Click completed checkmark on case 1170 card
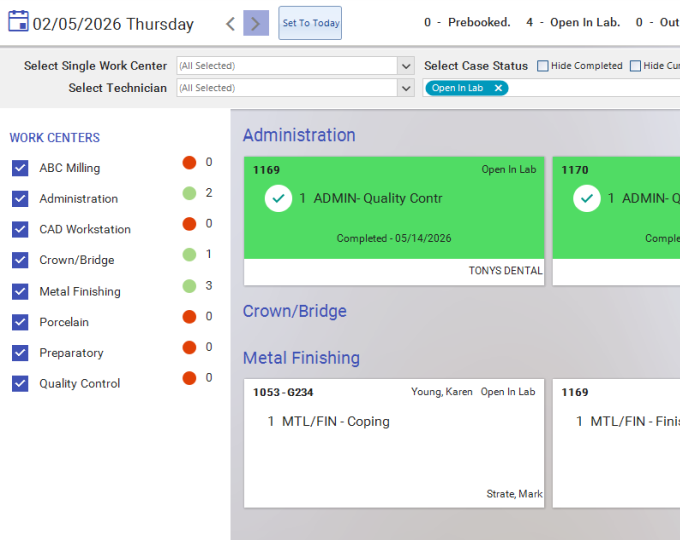The image size is (680, 540). click(x=587, y=198)
